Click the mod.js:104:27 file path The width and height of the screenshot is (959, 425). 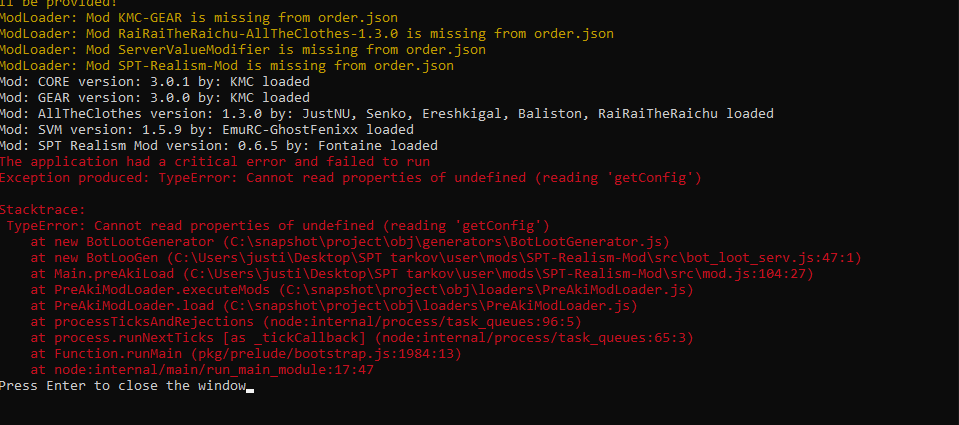[498, 274]
